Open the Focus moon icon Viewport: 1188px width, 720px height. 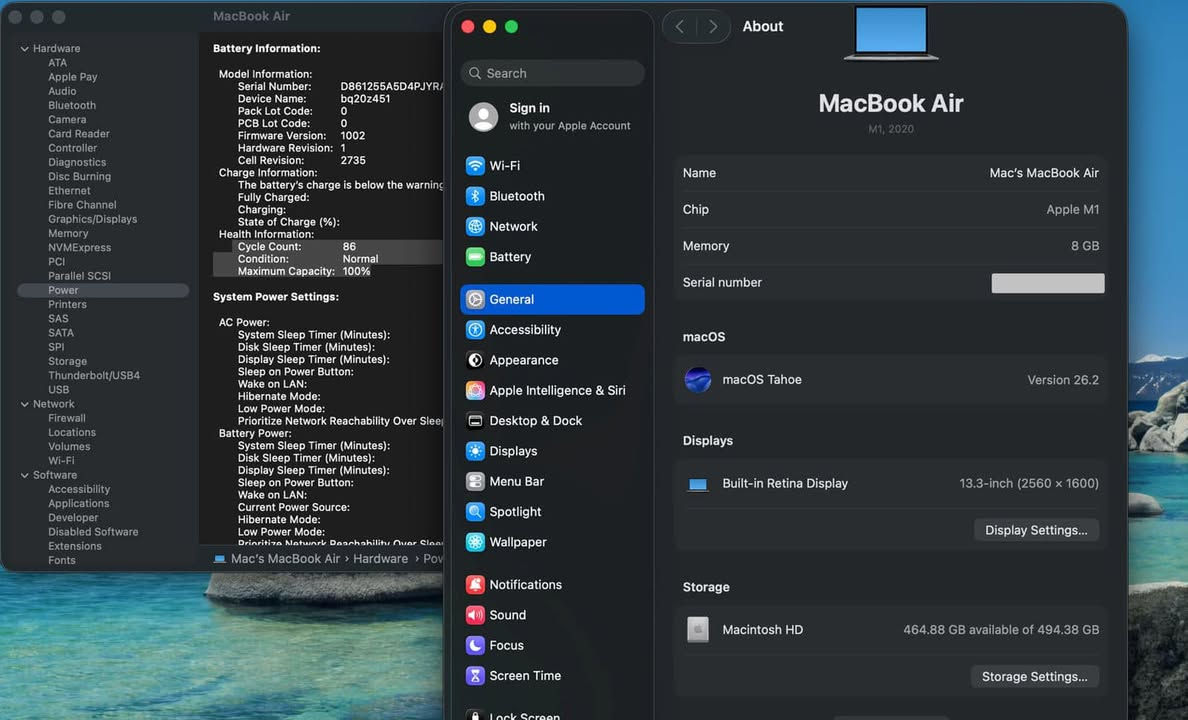(x=476, y=645)
